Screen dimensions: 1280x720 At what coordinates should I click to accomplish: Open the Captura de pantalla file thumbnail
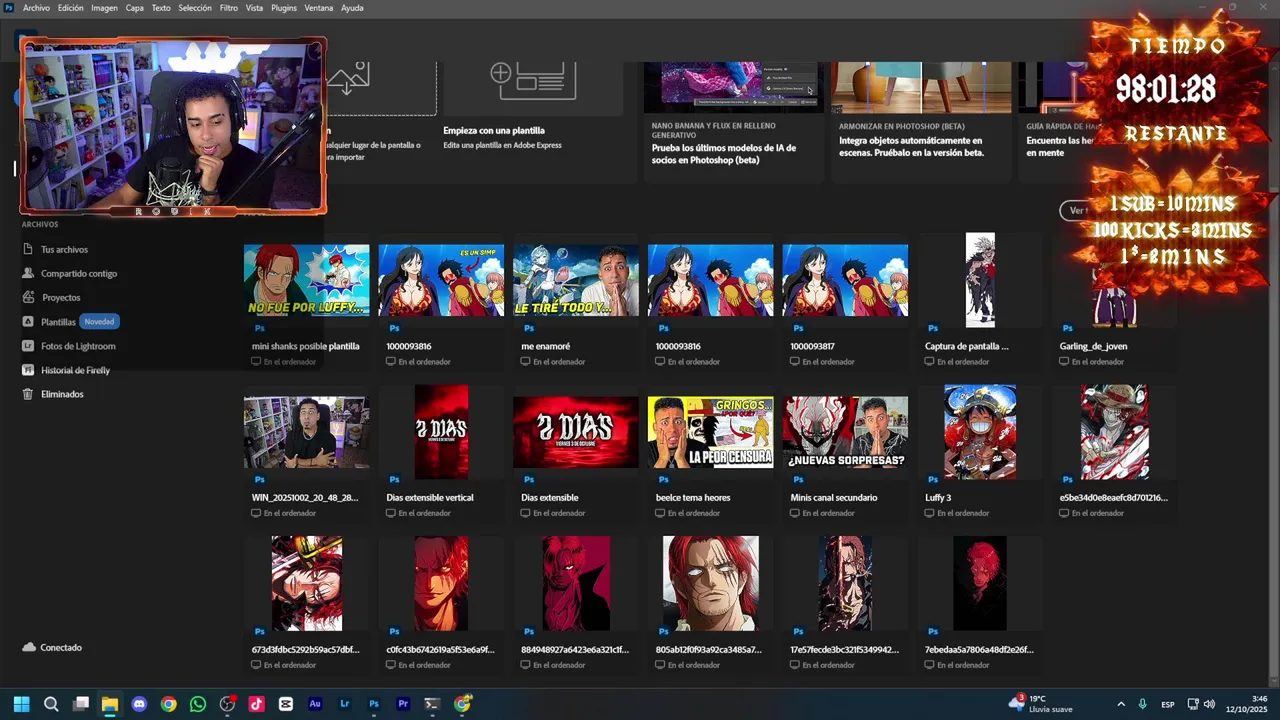[x=980, y=280]
